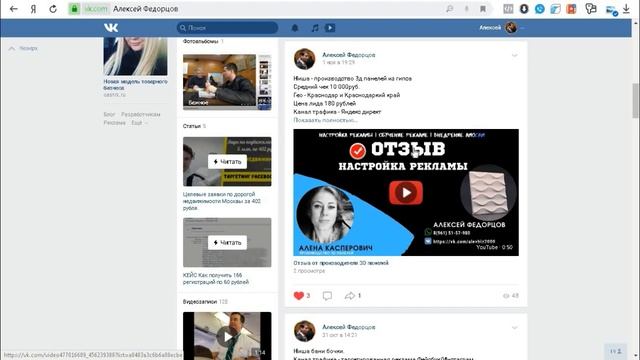Viewport: 640px width, 360px height.
Task: Open the Реклама footer link
Action: [x=114, y=122]
